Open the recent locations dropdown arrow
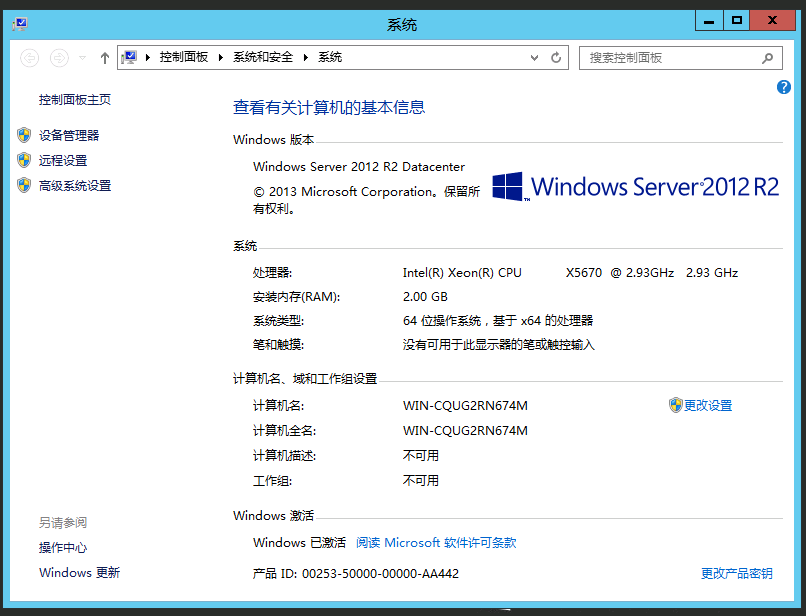The image size is (806, 616). coord(82,58)
